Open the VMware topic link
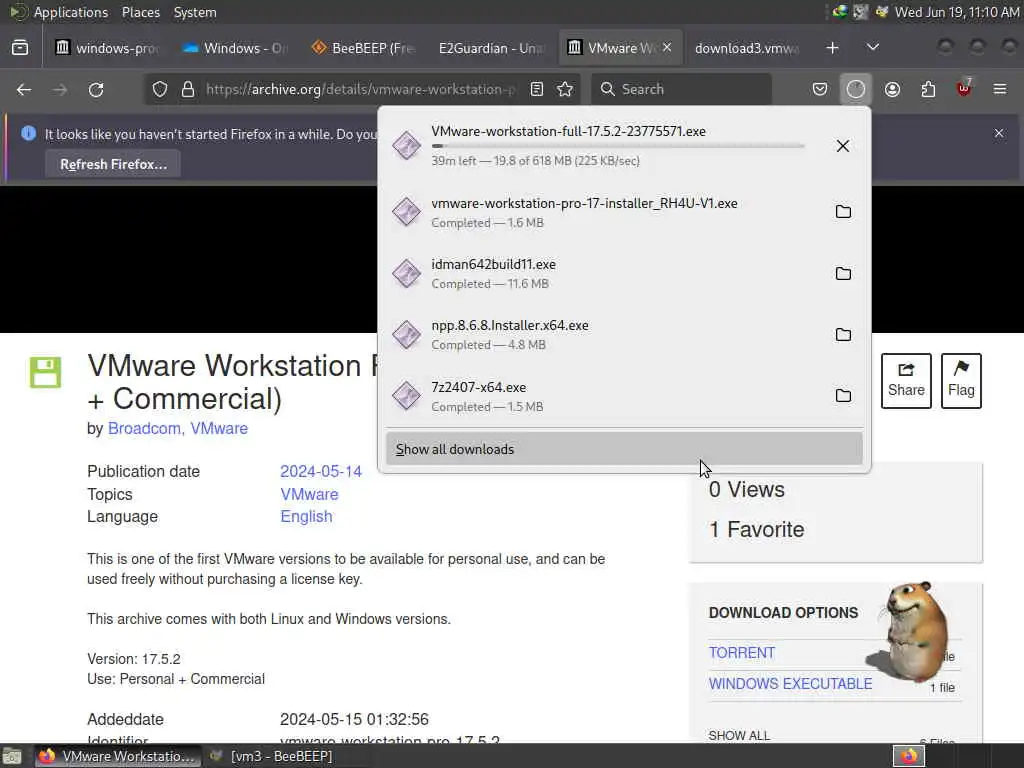The image size is (1024, 768). pyautogui.click(x=310, y=494)
